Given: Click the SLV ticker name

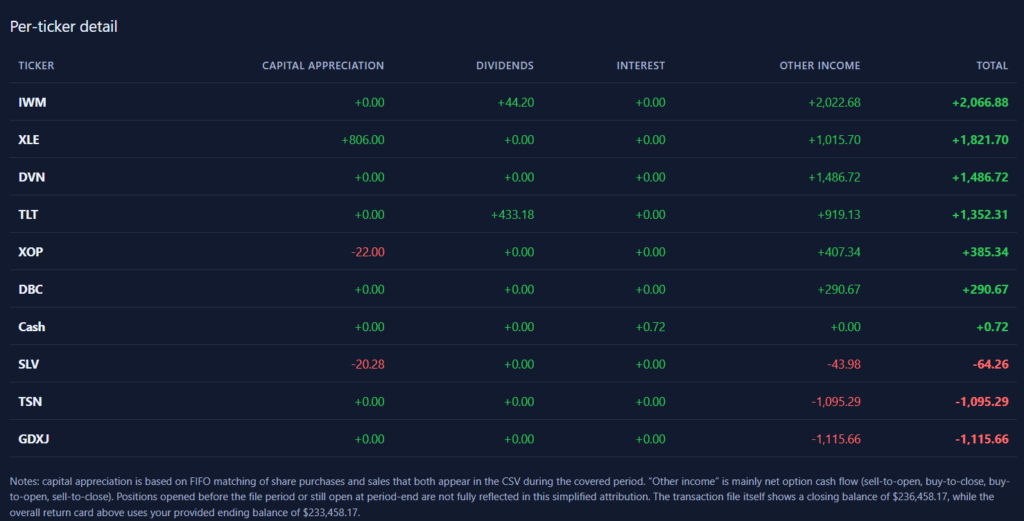Looking at the screenshot, I should click(x=29, y=364).
